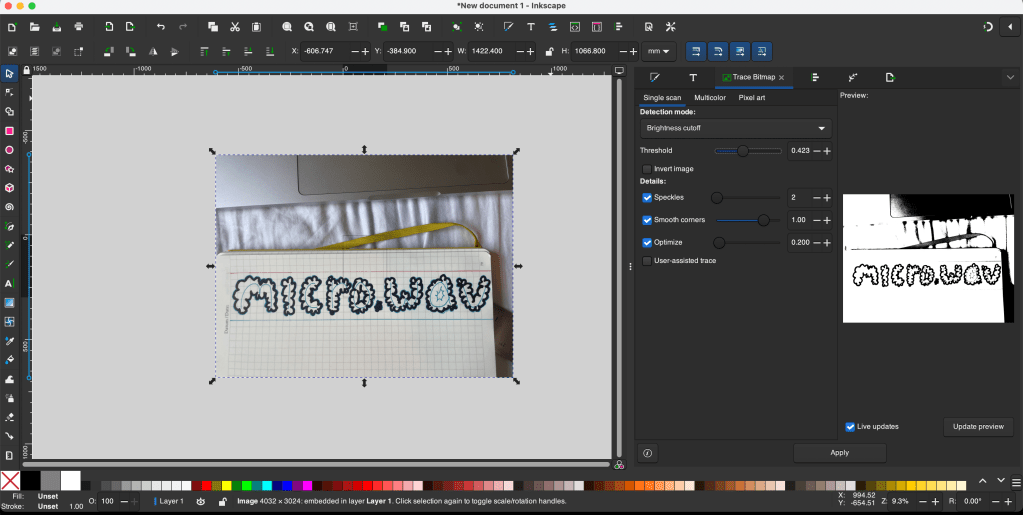Image resolution: width=1023 pixels, height=515 pixels.
Task: Uncheck the Speckles option
Action: point(647,198)
